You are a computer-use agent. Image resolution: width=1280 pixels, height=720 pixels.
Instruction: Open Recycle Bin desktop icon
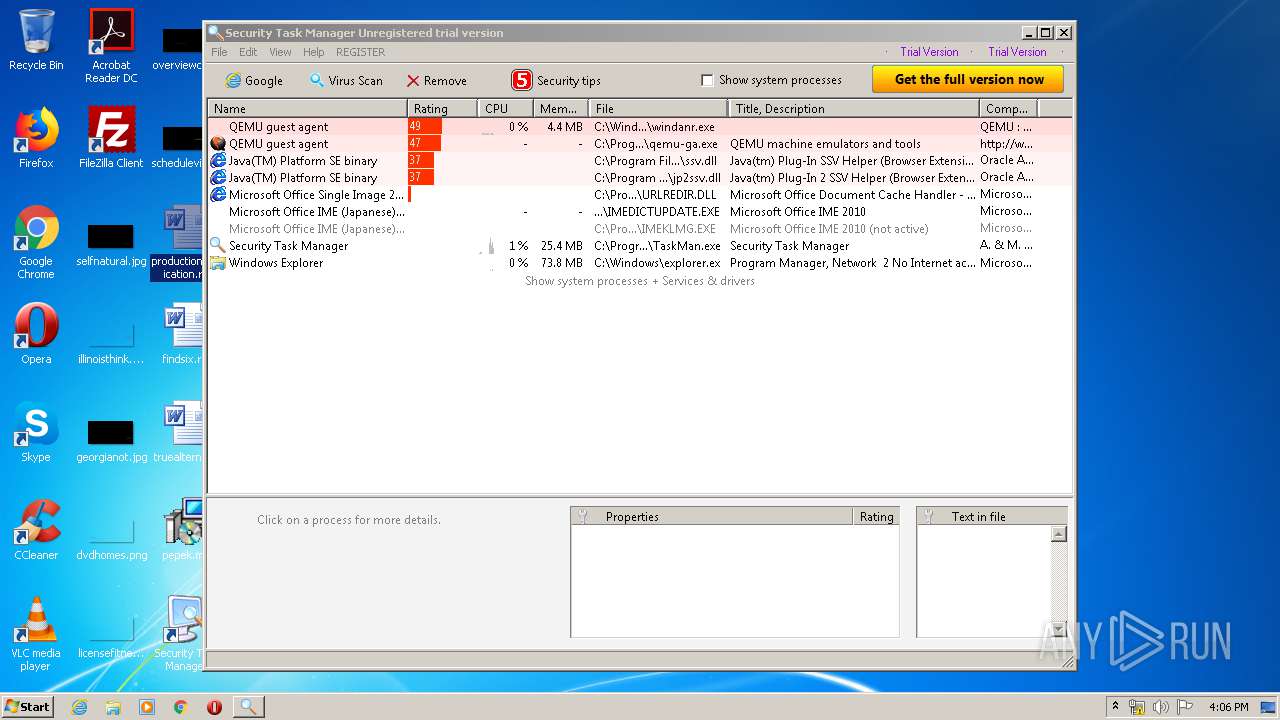36,40
